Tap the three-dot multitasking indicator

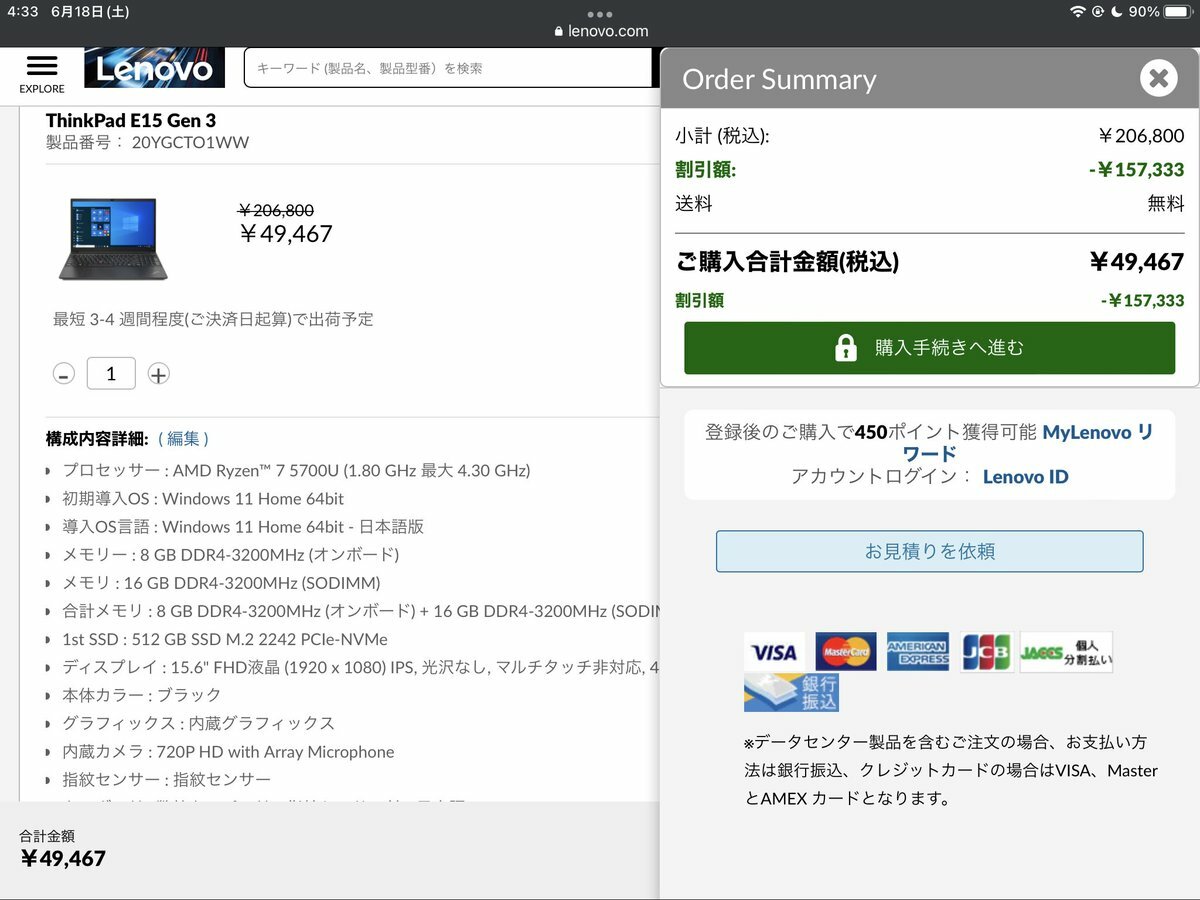[x=600, y=13]
